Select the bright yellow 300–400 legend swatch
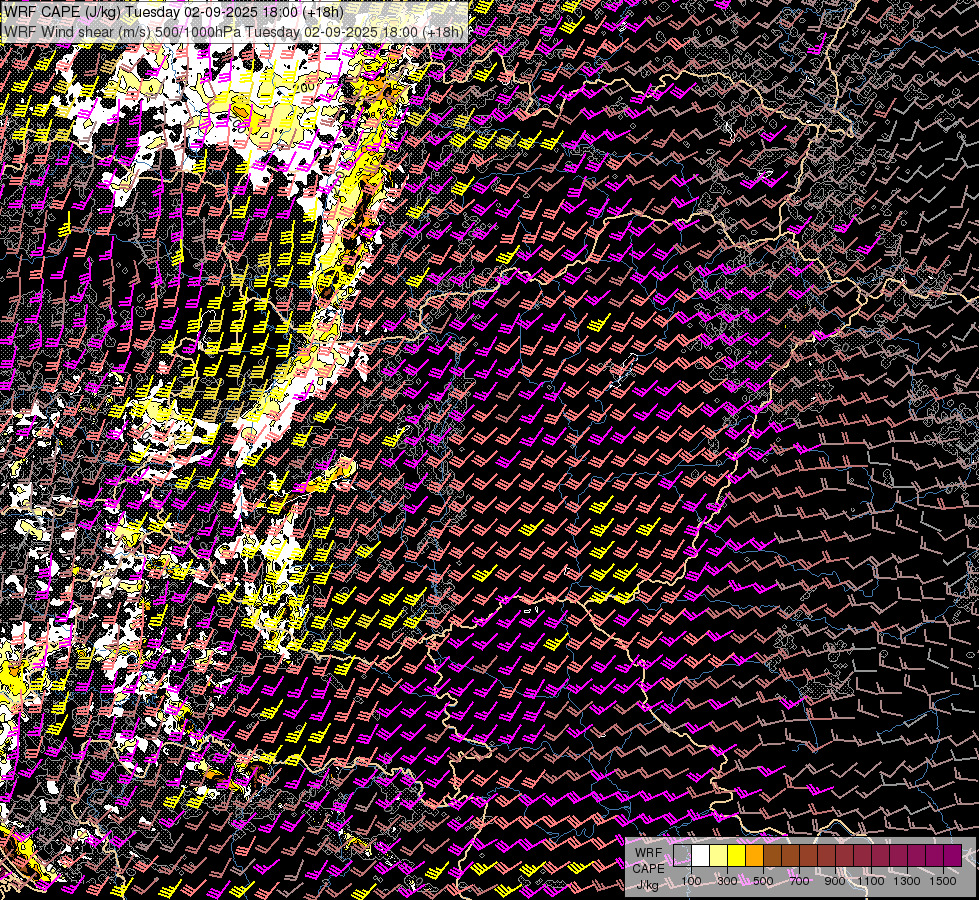The width and height of the screenshot is (979, 900). (737, 855)
